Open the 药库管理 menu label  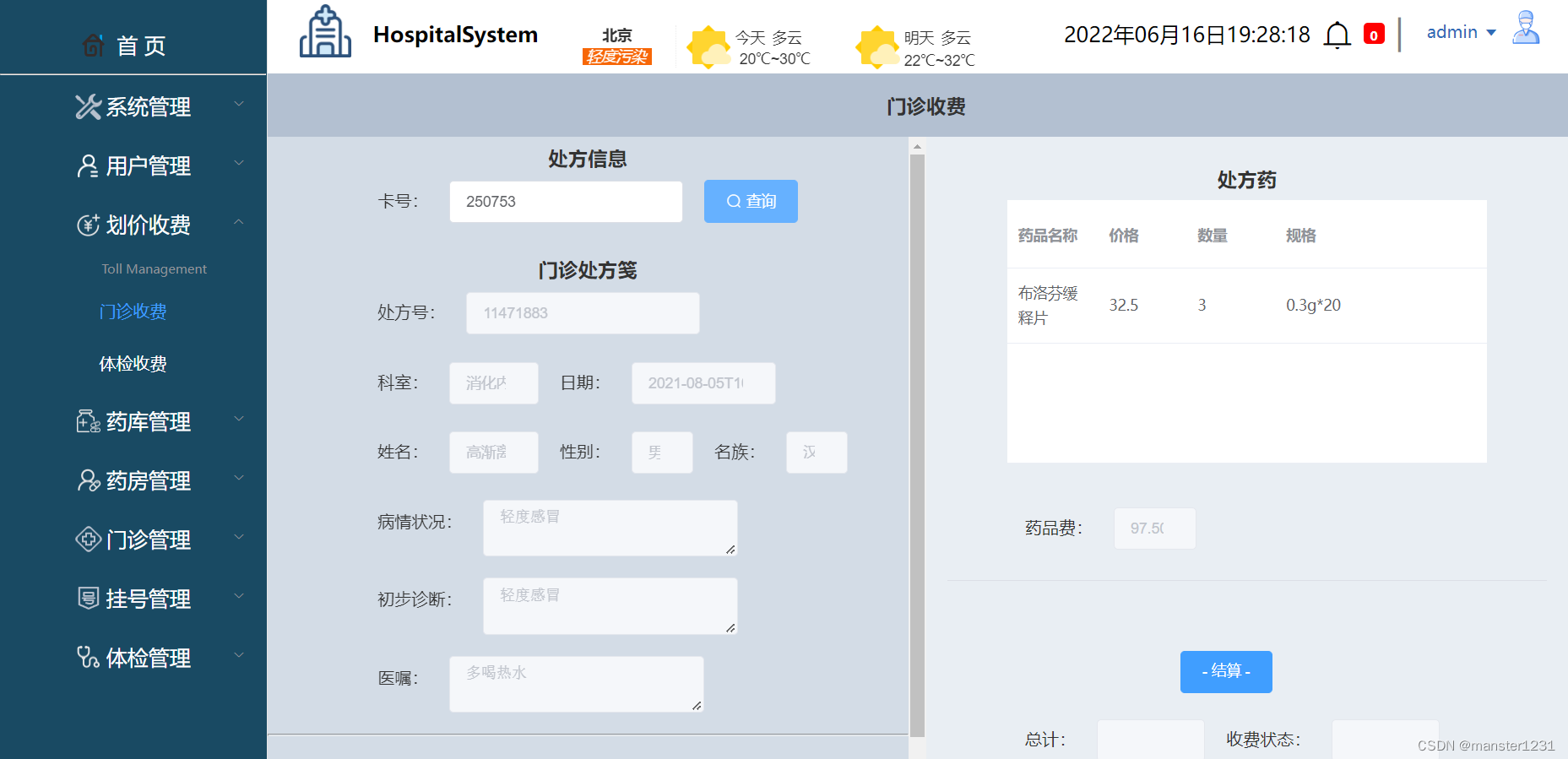point(149,422)
